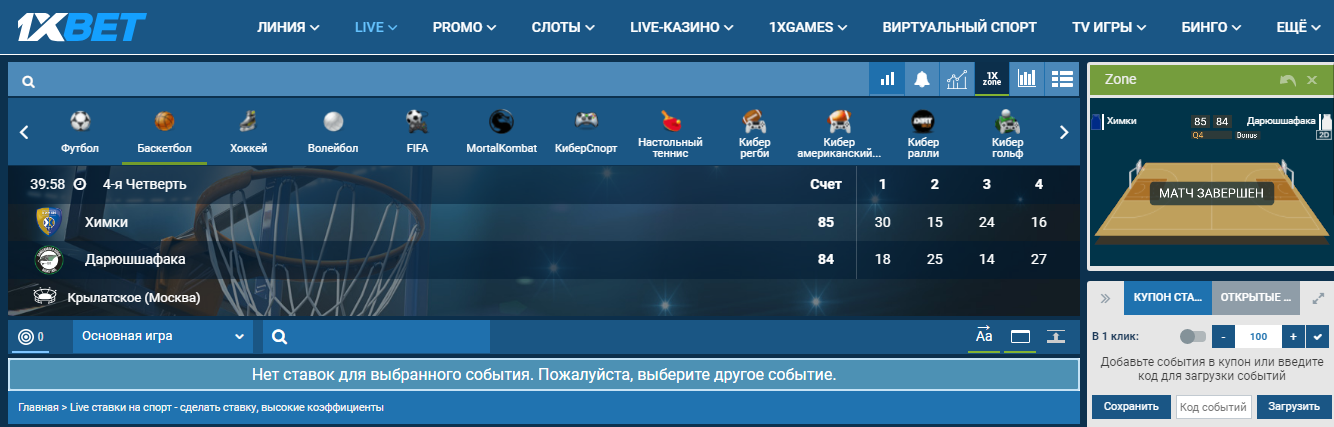Toggle the В 1 клик switch
The height and width of the screenshot is (427, 1334).
tap(1193, 337)
